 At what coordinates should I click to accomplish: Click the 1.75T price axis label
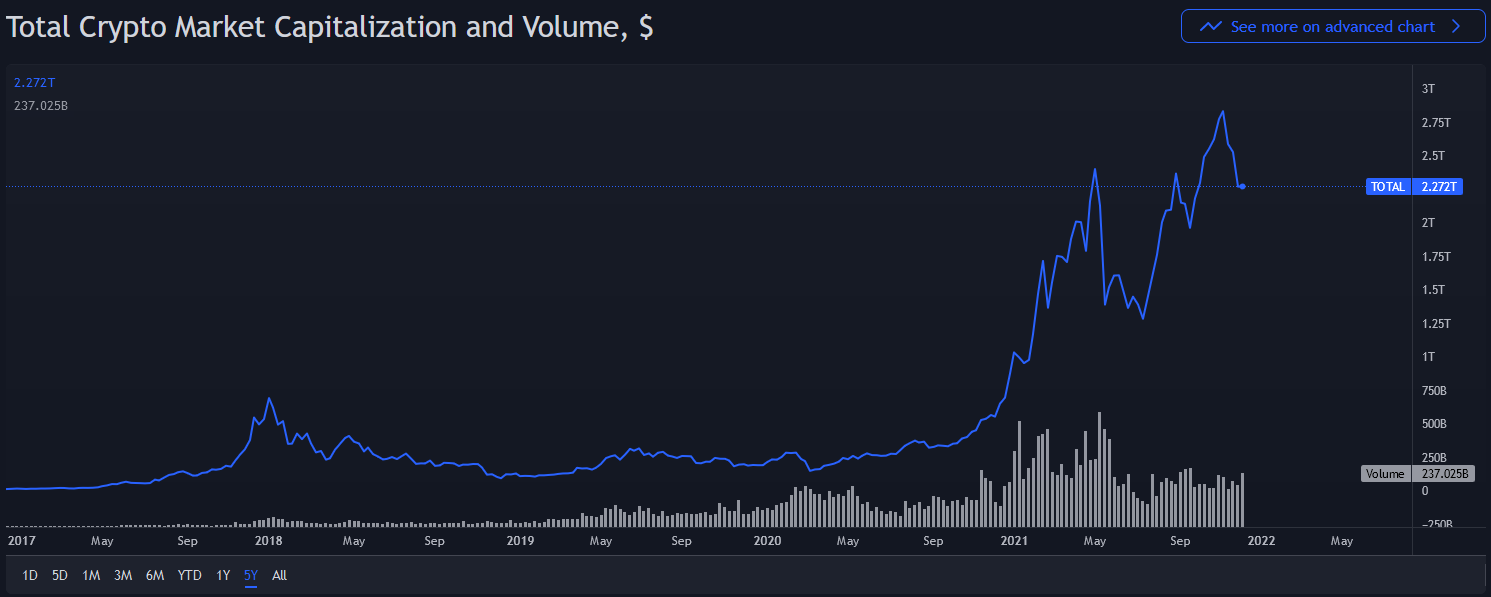tap(1437, 257)
